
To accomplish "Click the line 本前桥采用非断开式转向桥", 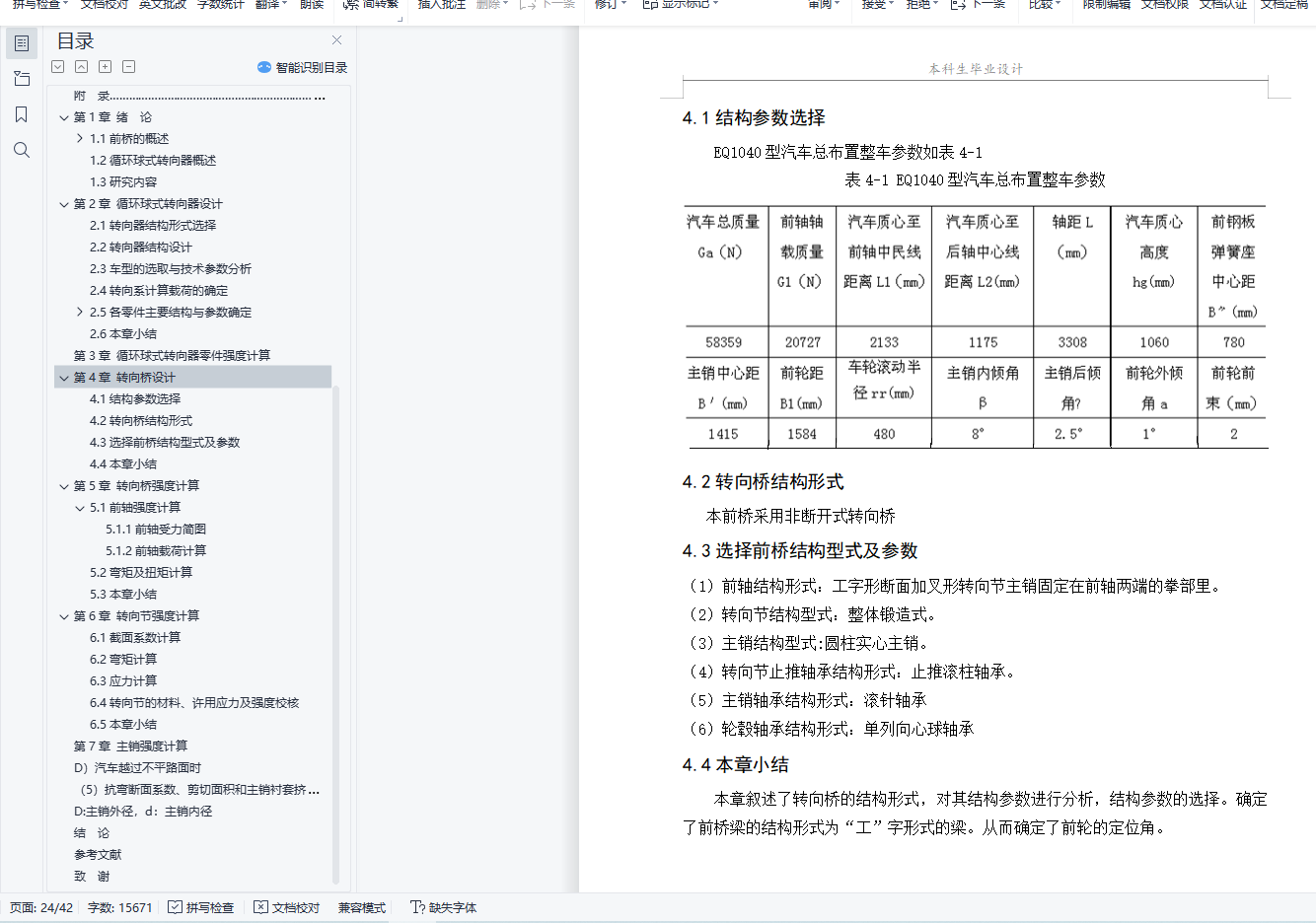I will point(801,517).
